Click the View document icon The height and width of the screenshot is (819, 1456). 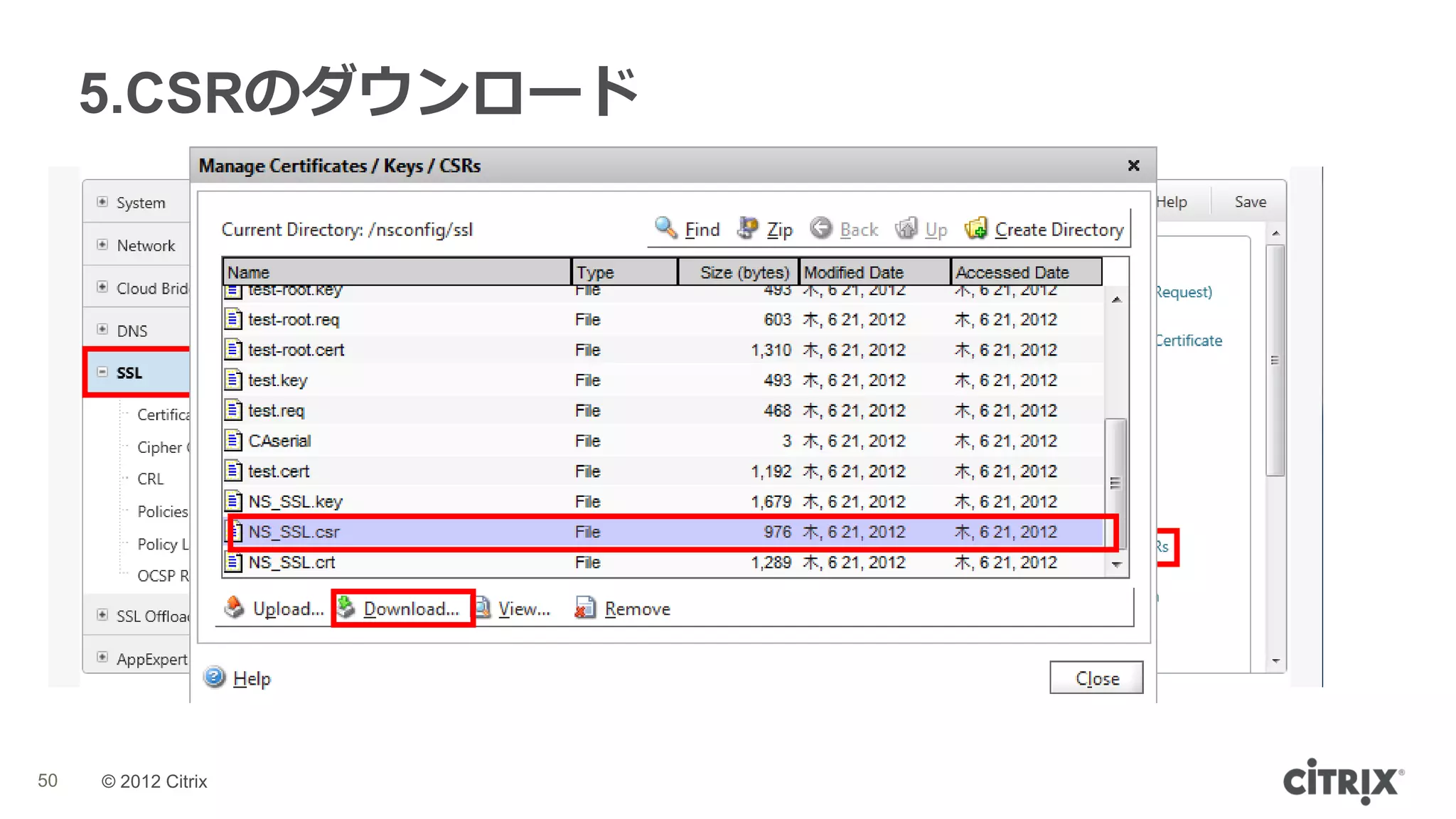483,607
